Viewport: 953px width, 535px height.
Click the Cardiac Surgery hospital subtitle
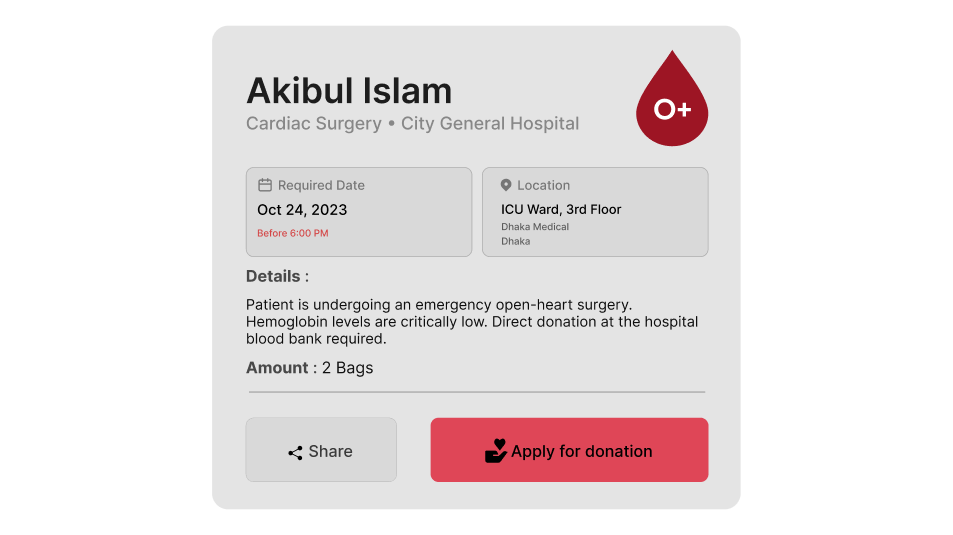click(x=412, y=124)
